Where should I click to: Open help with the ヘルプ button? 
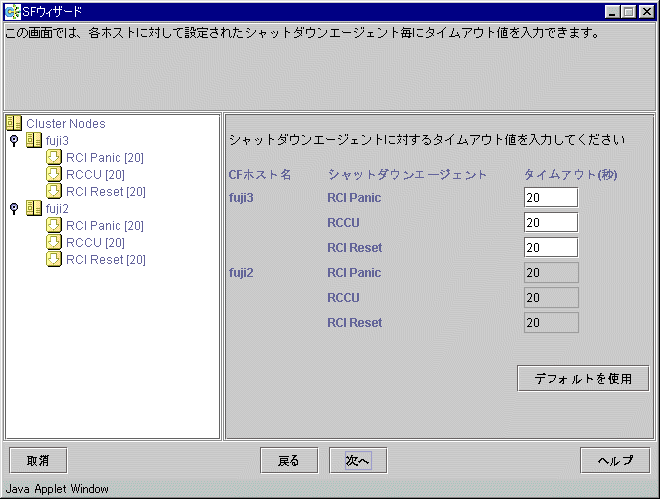pos(615,461)
